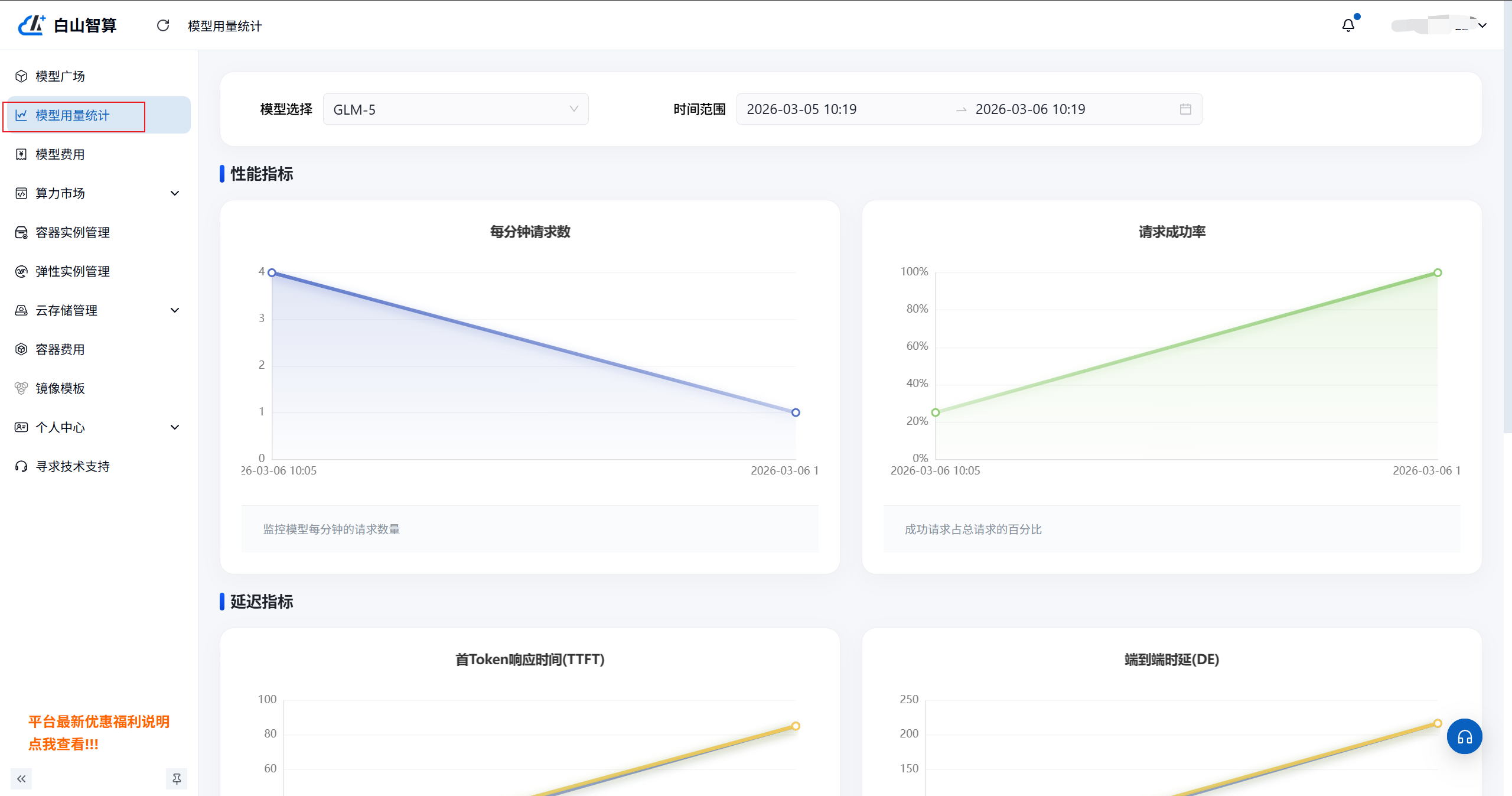The image size is (1512, 796).
Task: Click the 性能指标 section heading
Action: (x=262, y=174)
